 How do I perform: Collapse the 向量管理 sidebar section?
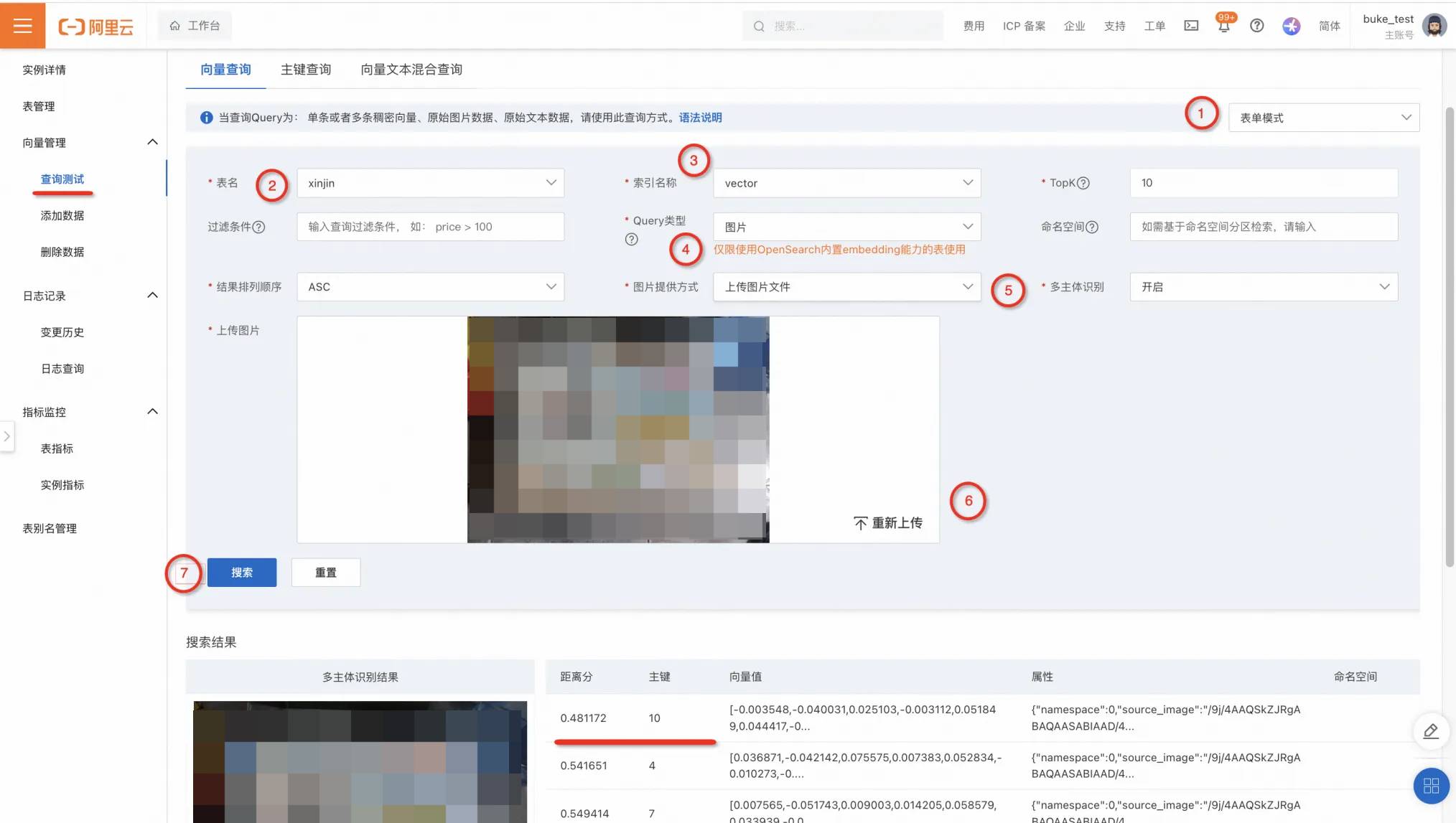point(152,142)
